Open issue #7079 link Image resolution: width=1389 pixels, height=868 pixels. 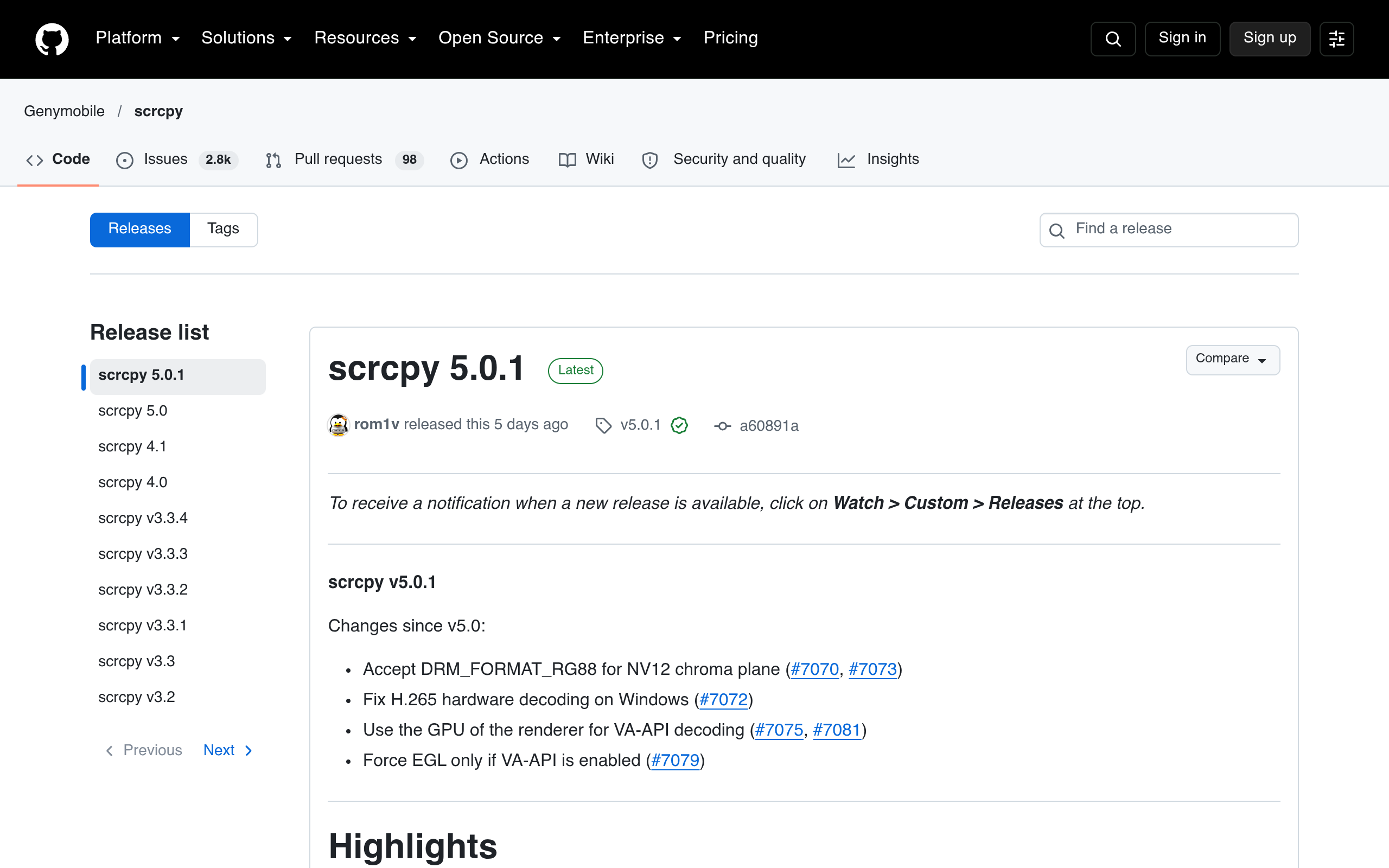[675, 761]
